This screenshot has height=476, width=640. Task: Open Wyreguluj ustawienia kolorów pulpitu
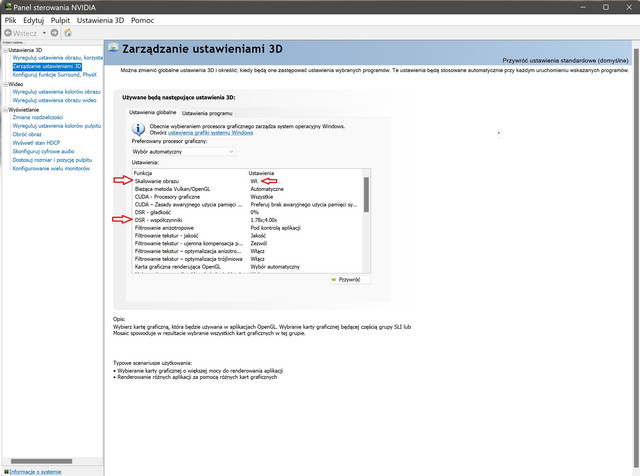pos(57,126)
